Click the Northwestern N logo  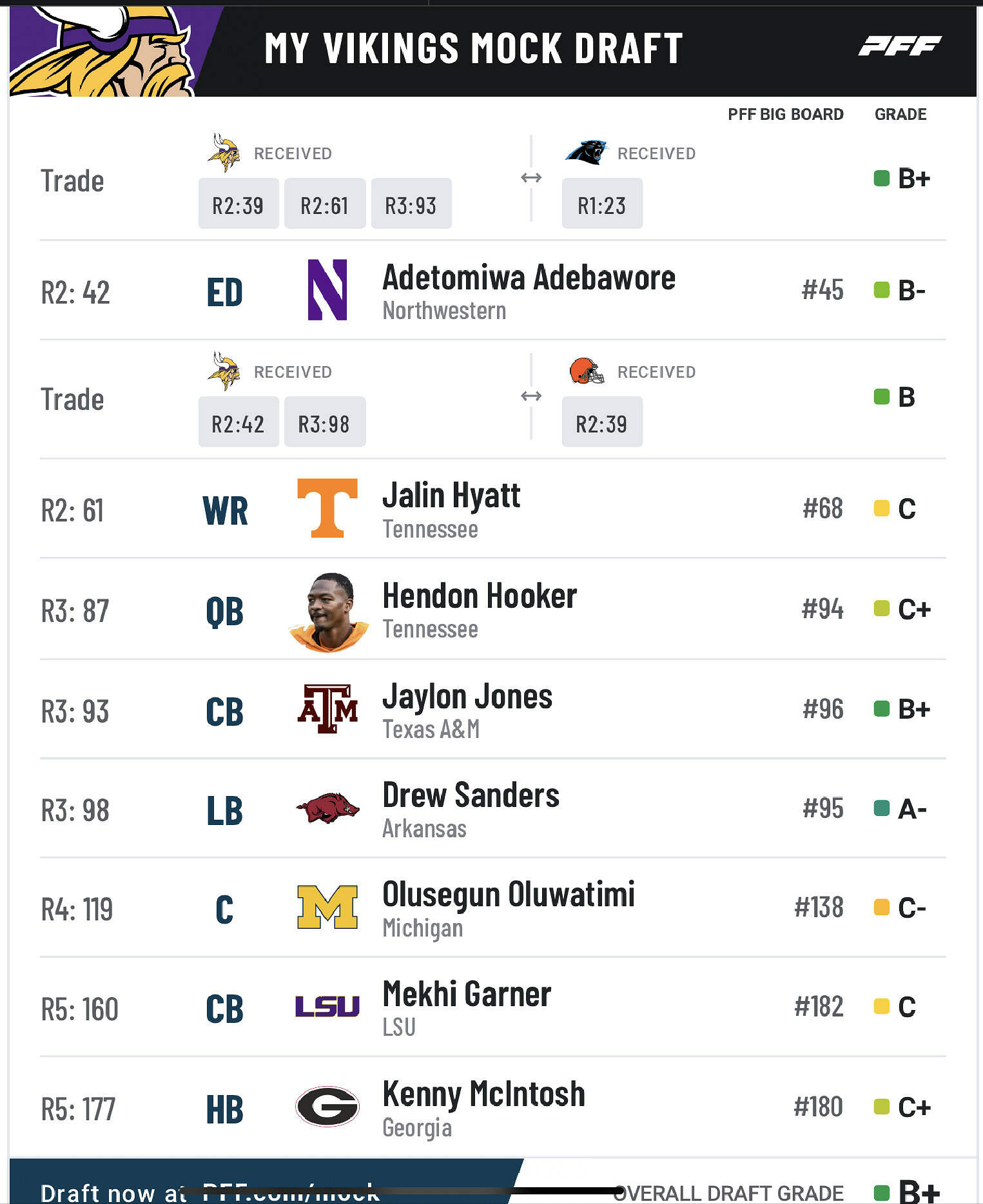coord(327,290)
